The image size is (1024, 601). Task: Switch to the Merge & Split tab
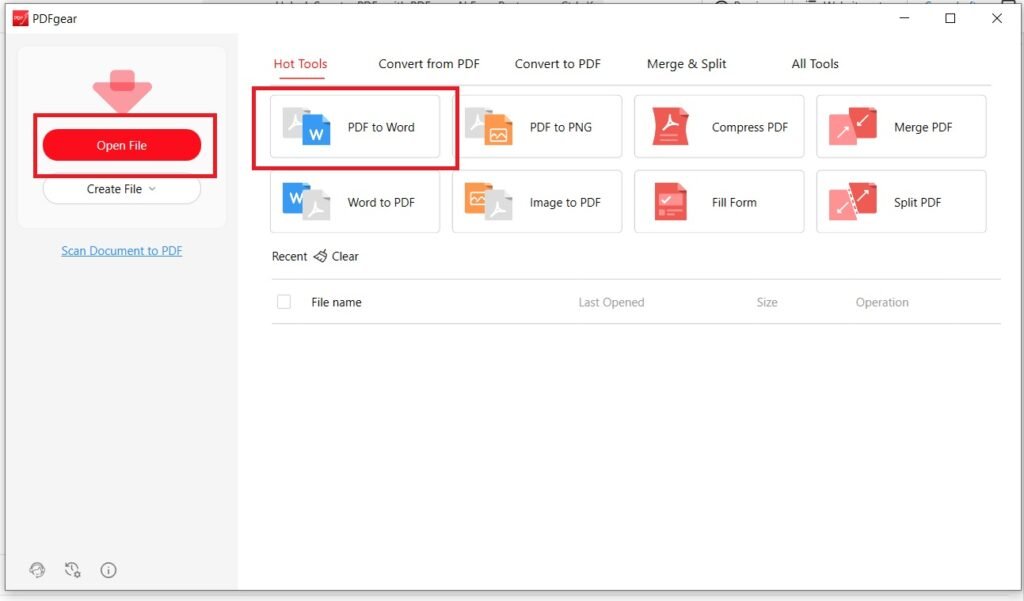686,63
